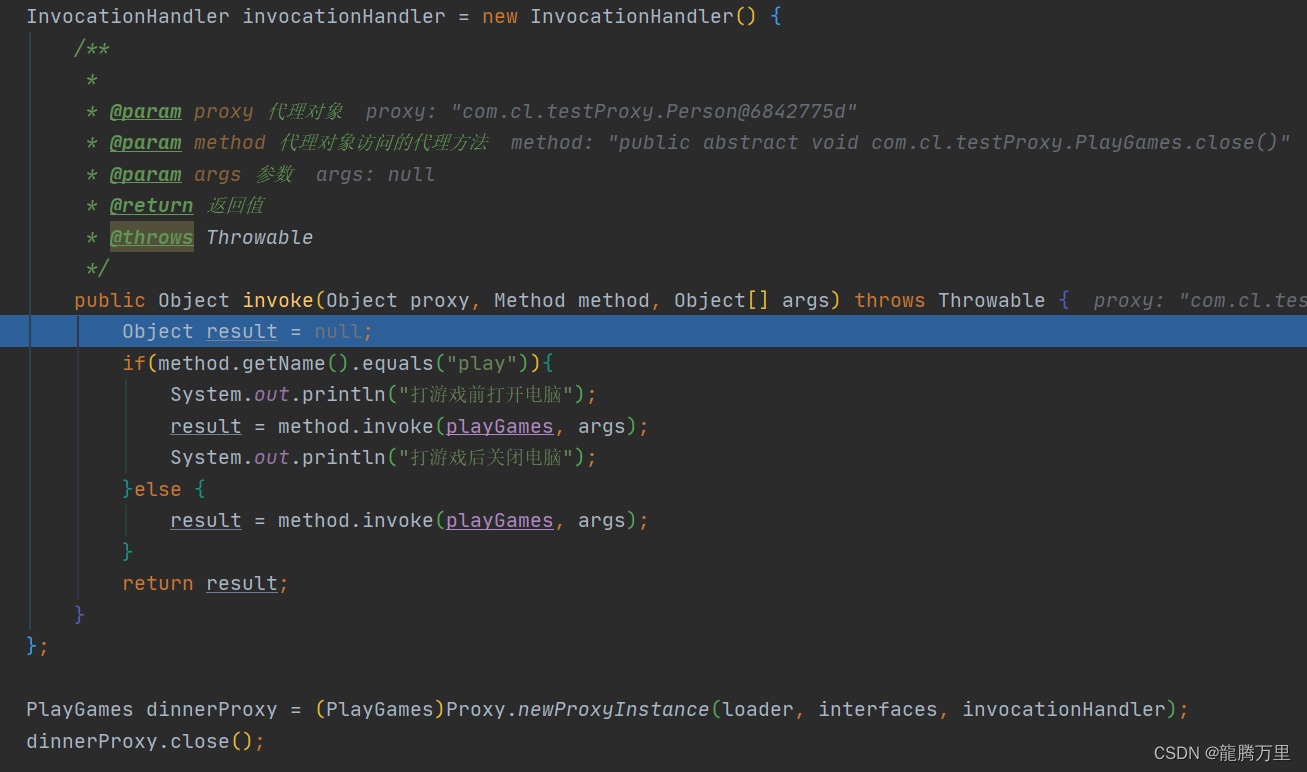Click the "打游戏后关闭电脑" string literal
The width and height of the screenshot is (1307, 772).
click(486, 457)
